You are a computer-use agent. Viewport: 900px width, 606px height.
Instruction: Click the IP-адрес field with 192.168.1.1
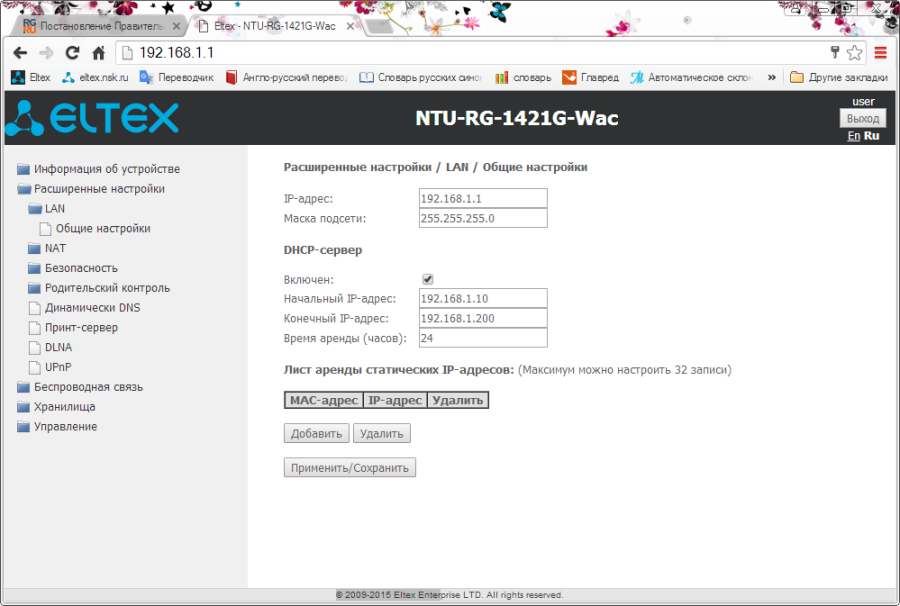point(483,199)
